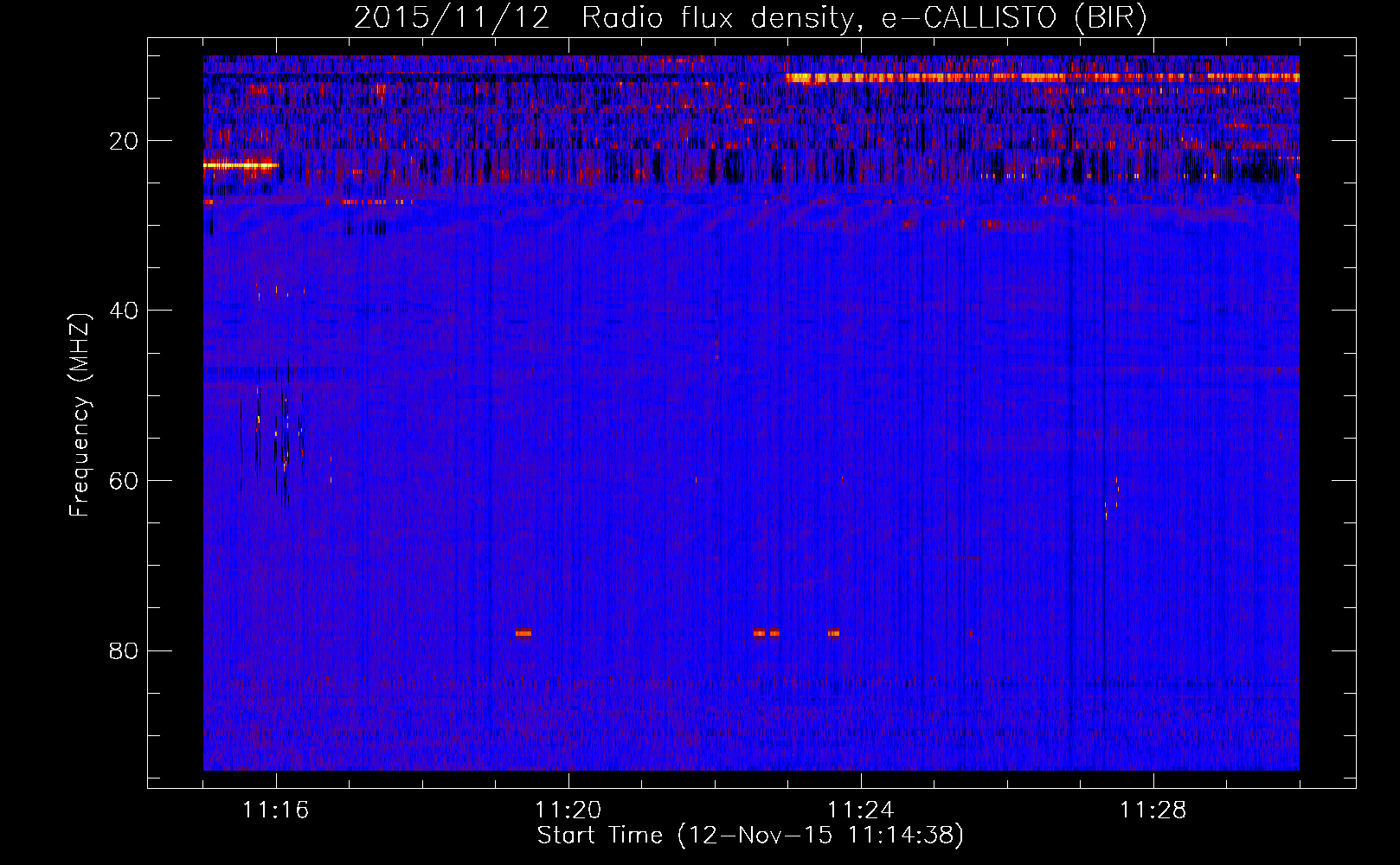Screen dimensions: 1400x865
Task: Click the frequency tick label "40"
Action: (125, 311)
